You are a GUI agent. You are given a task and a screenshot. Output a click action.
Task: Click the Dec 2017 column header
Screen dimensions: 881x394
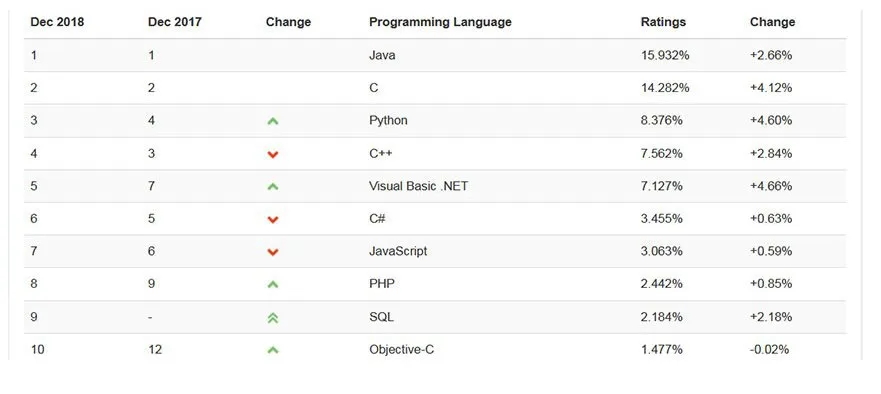click(x=175, y=22)
